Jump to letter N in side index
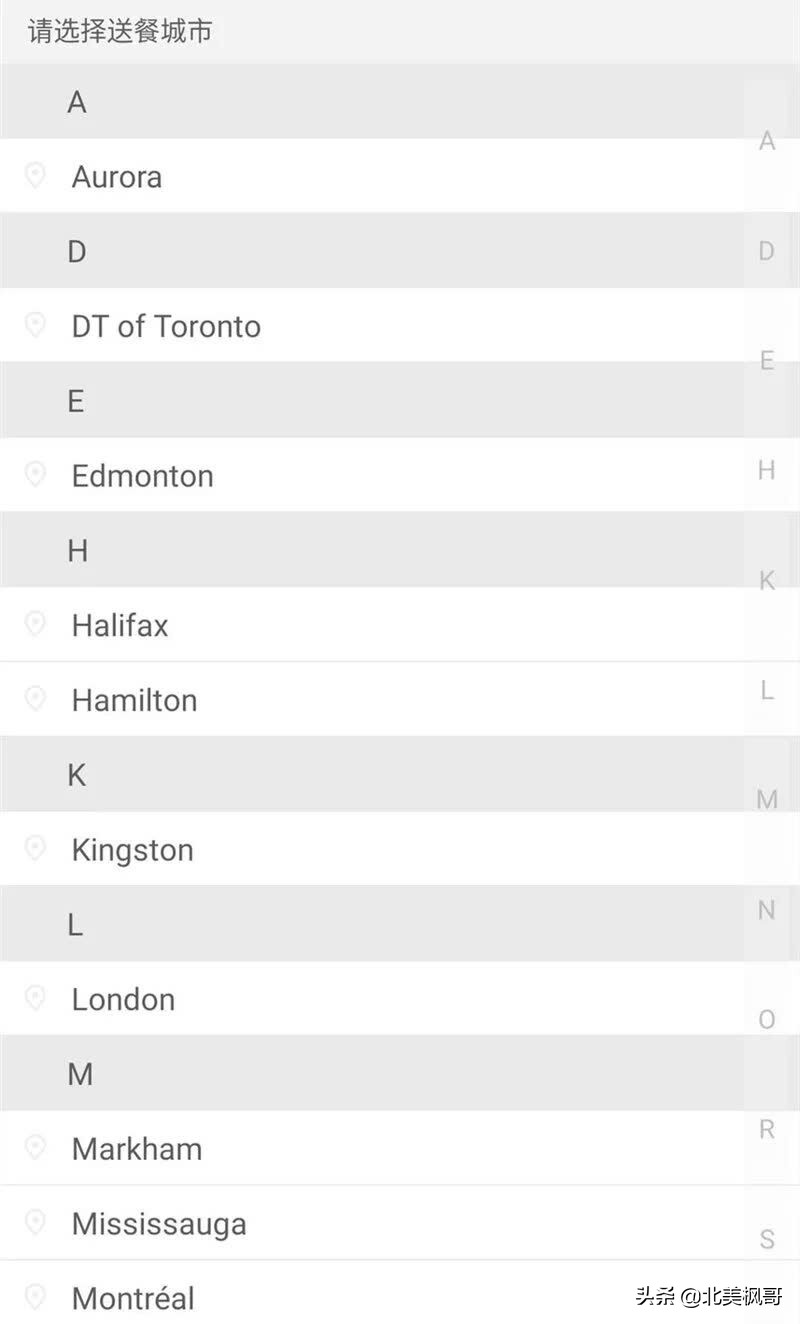This screenshot has width=800, height=1324. (x=767, y=910)
